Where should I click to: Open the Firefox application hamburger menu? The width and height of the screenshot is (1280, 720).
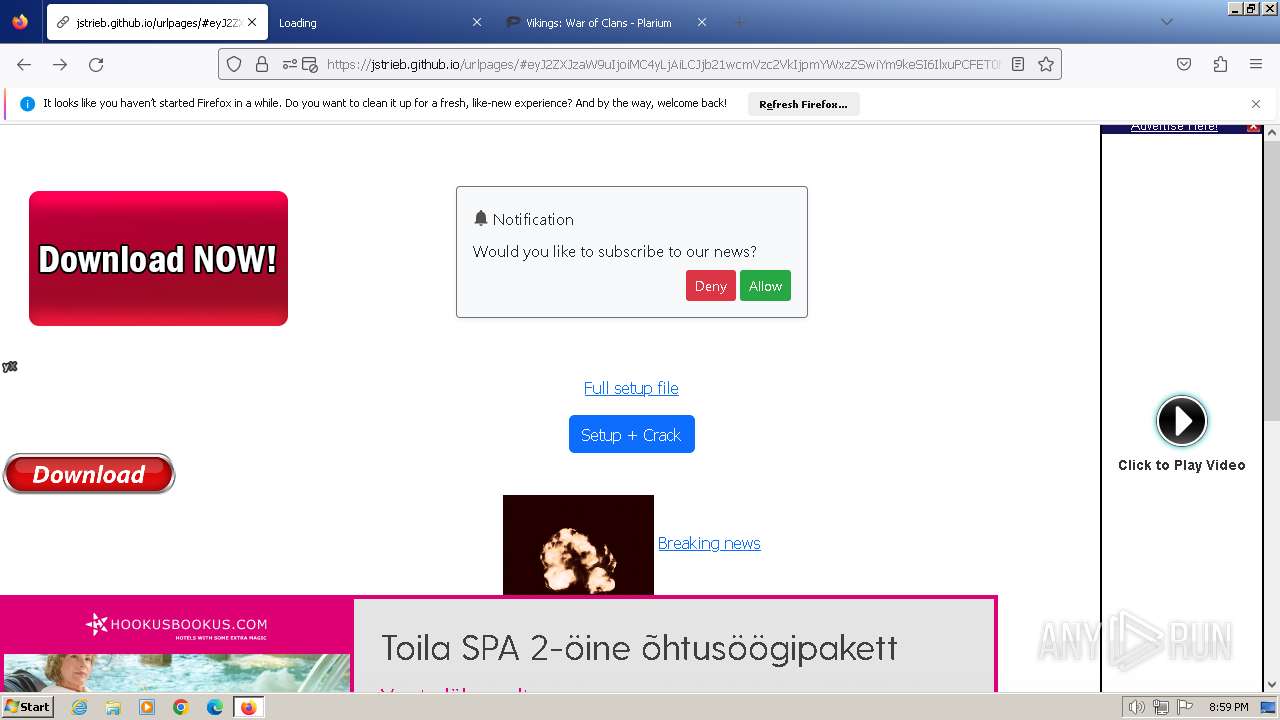(1256, 64)
